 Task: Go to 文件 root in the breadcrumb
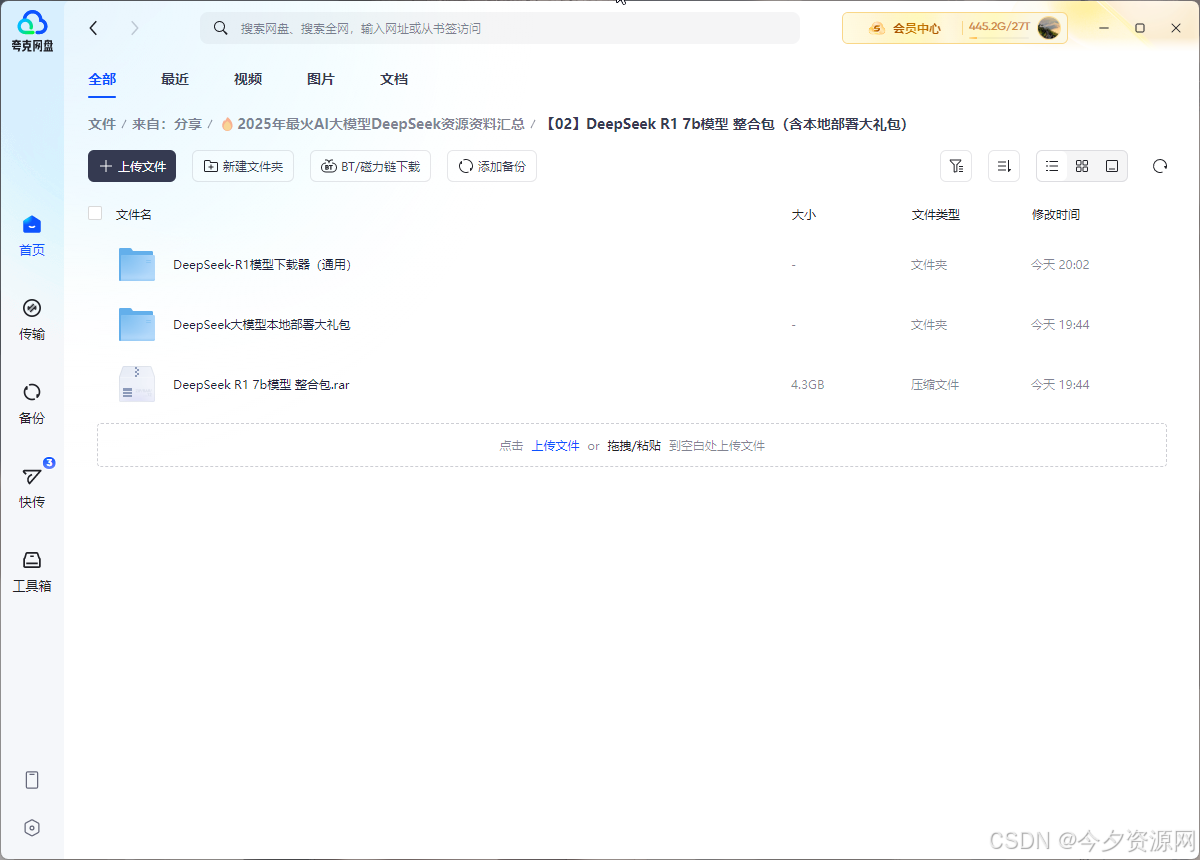pyautogui.click(x=102, y=124)
